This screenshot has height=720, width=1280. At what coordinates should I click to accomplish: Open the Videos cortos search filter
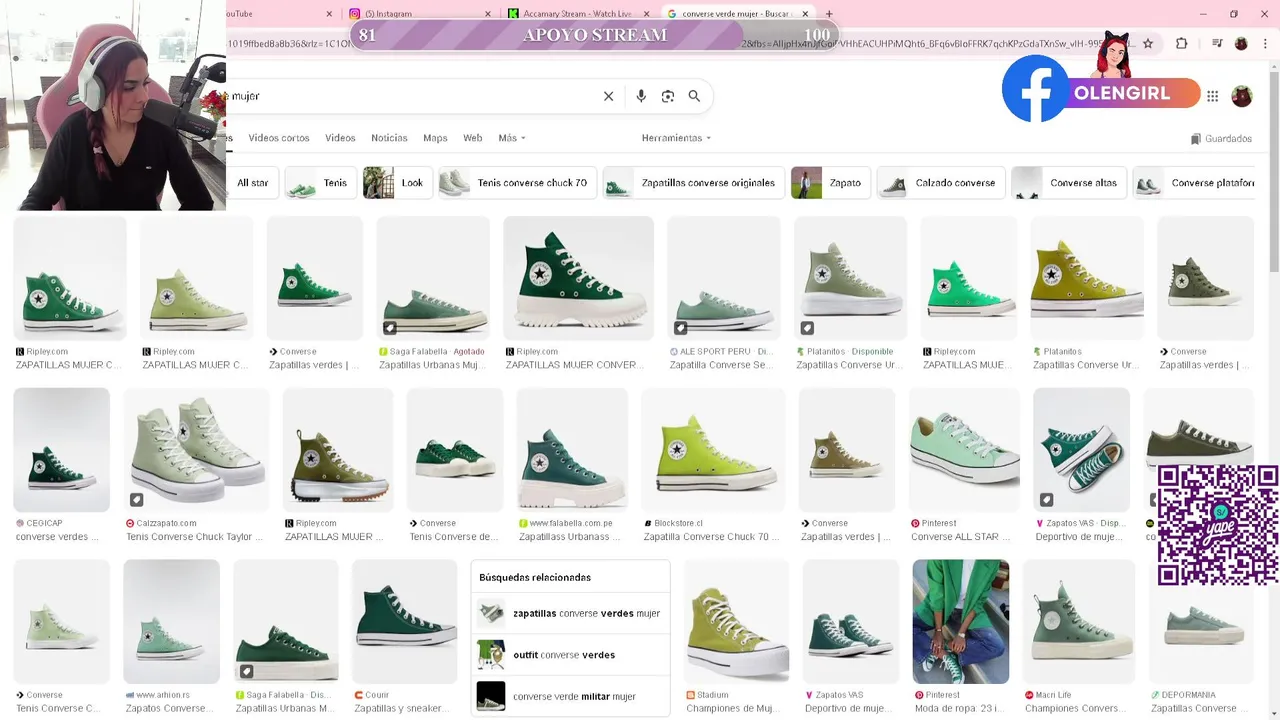tap(279, 138)
